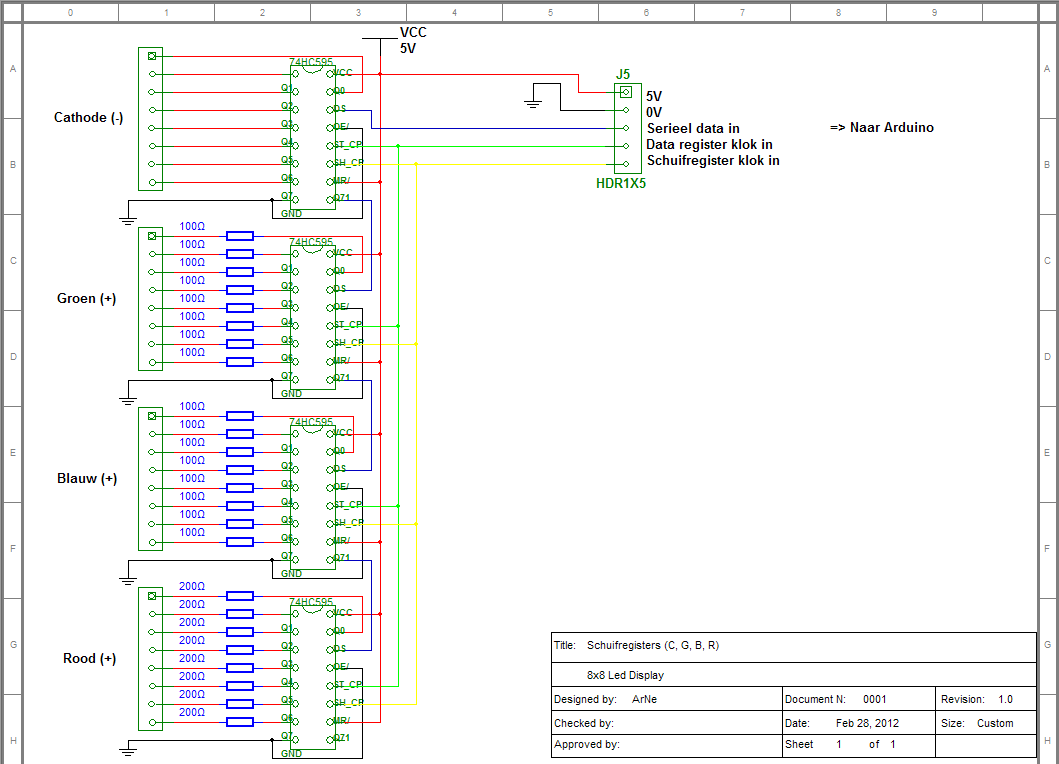The width and height of the screenshot is (1059, 764).
Task: Select the 'Blauw (+)' text label
Action: pyautogui.click(x=87, y=478)
